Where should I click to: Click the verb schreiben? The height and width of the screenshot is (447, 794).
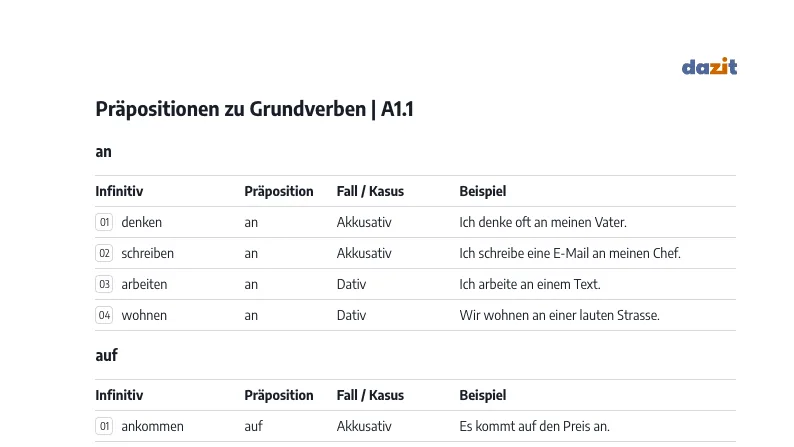point(147,253)
